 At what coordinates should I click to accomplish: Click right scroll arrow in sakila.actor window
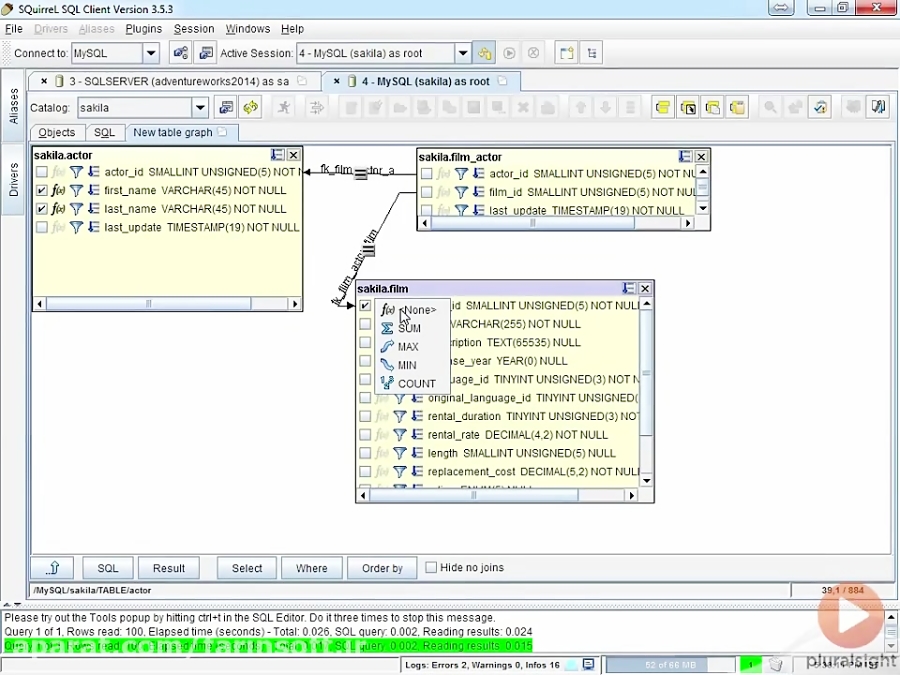295,304
